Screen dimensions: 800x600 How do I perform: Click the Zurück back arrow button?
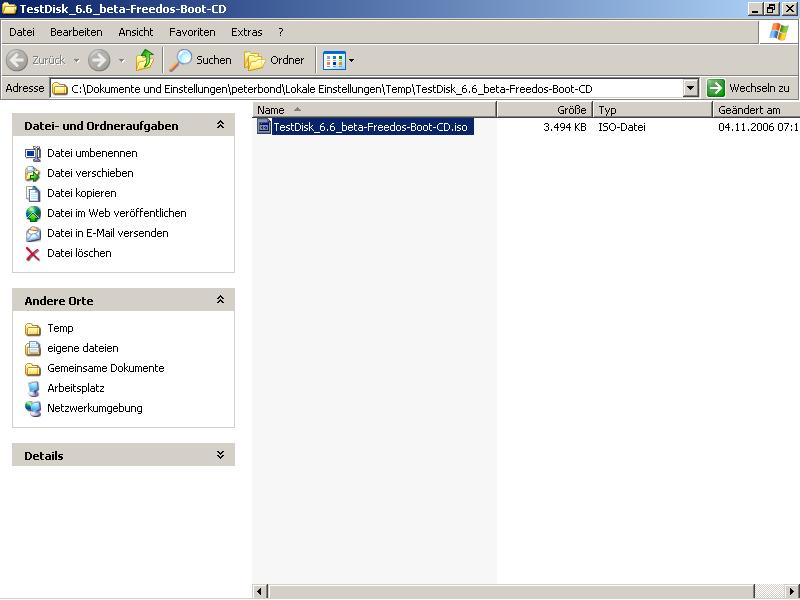click(16, 60)
